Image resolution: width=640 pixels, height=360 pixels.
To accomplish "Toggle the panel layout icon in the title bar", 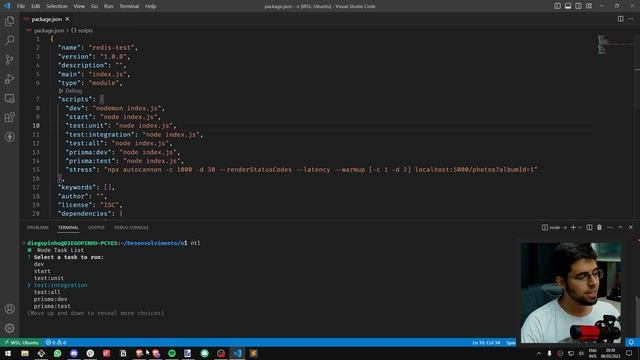I will [568, 6].
